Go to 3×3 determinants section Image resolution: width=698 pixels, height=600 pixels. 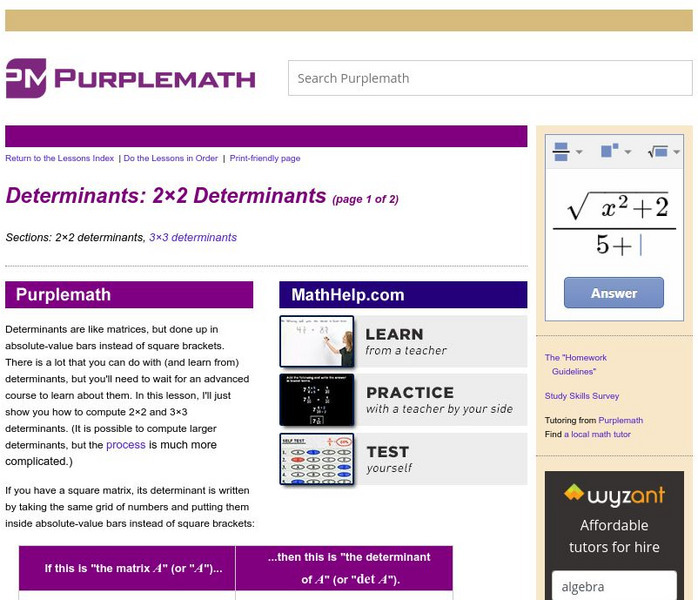[193, 237]
